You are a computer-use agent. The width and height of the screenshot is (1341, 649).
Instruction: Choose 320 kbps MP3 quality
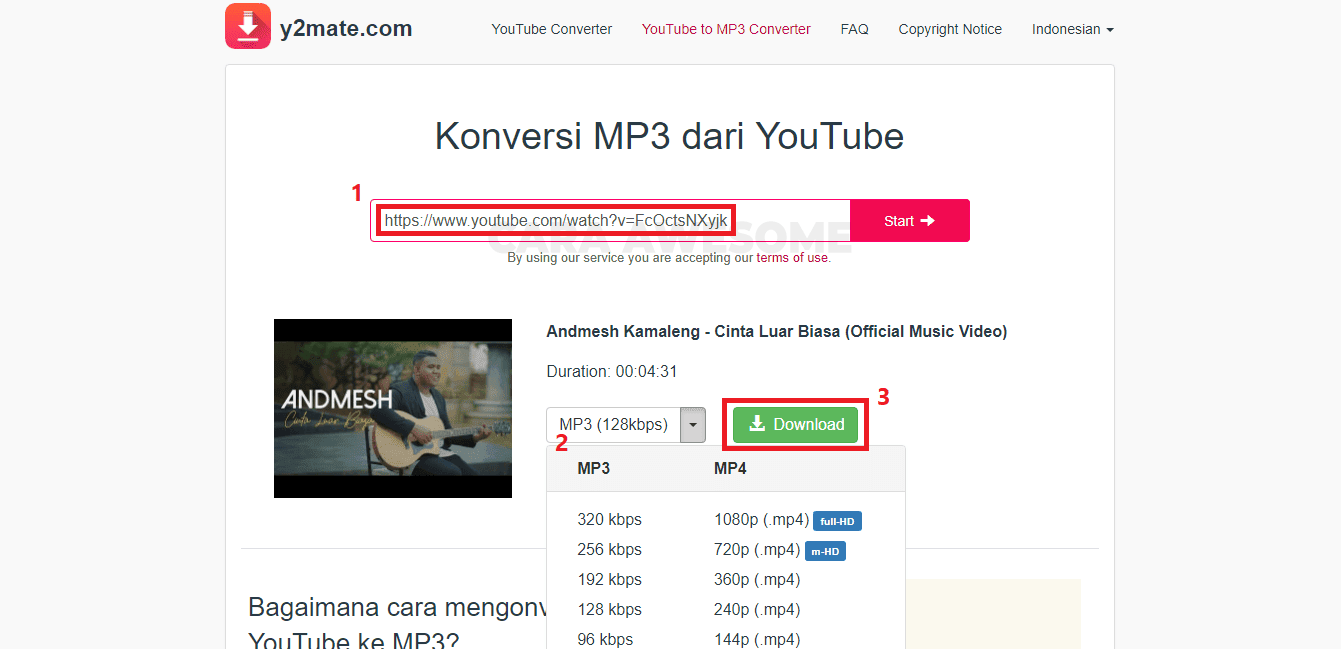coord(610,520)
